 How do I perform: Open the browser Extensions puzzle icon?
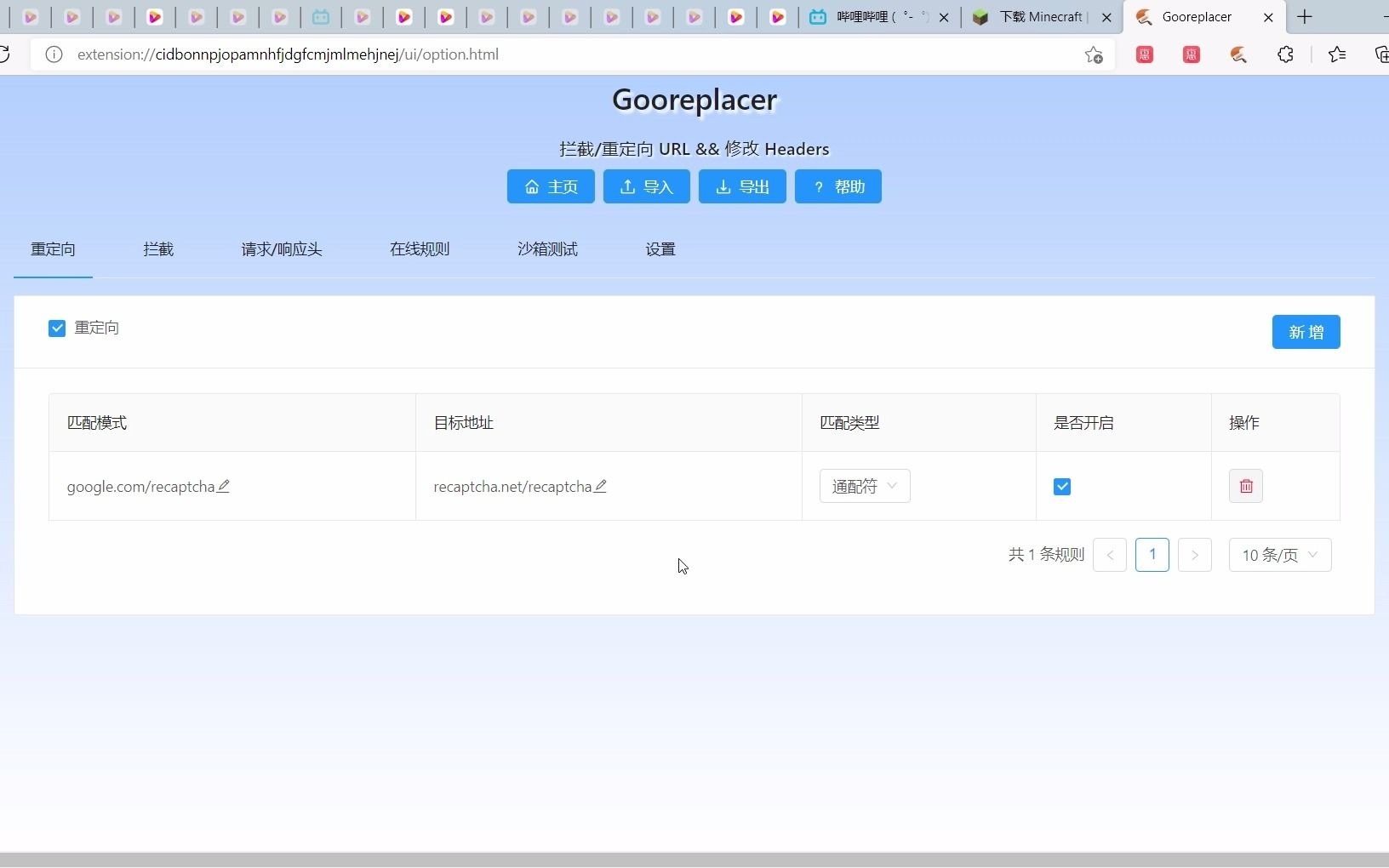(1286, 54)
